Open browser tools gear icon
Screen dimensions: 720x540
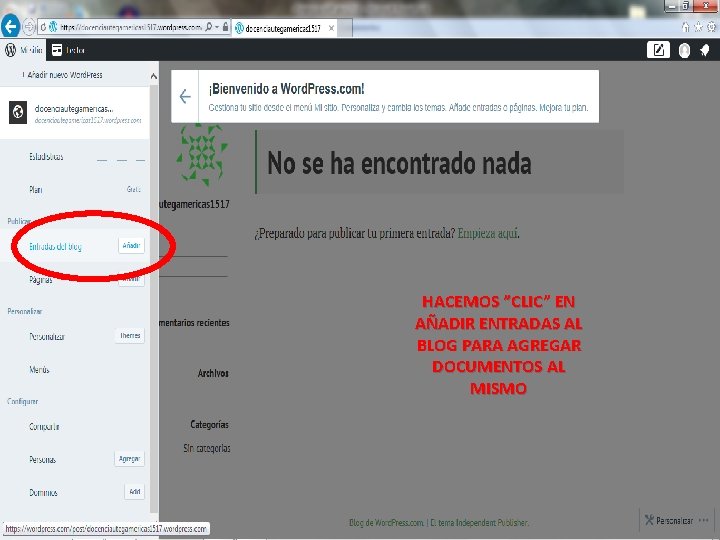[x=711, y=27]
